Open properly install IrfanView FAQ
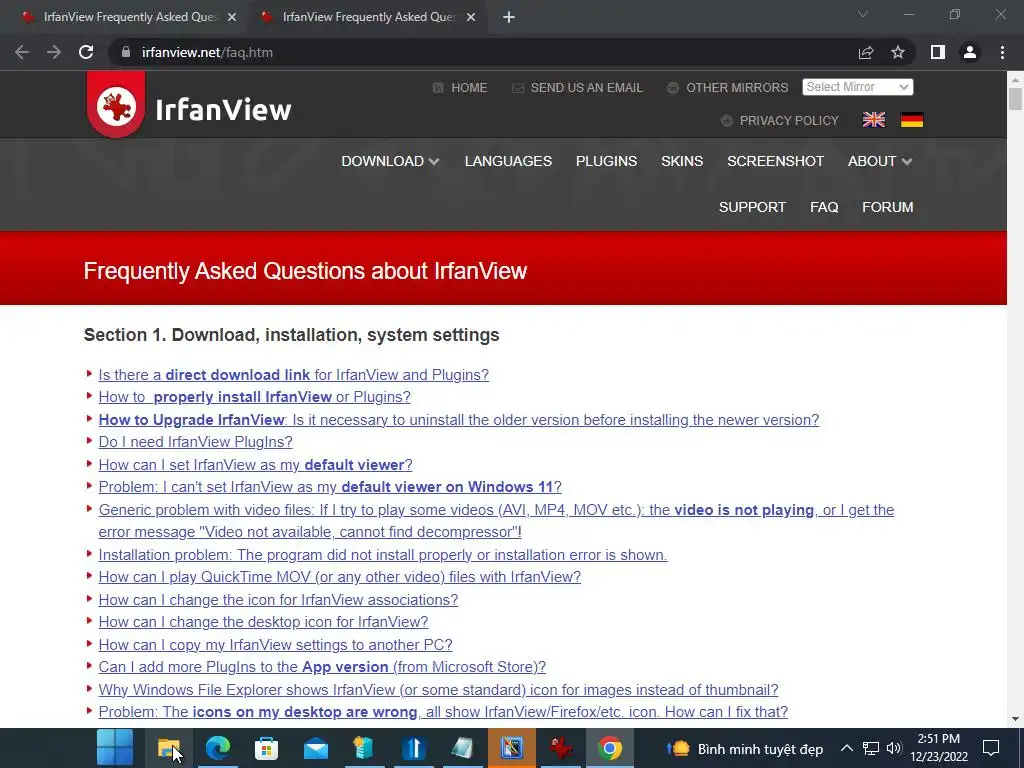The image size is (1024, 768). pos(255,397)
